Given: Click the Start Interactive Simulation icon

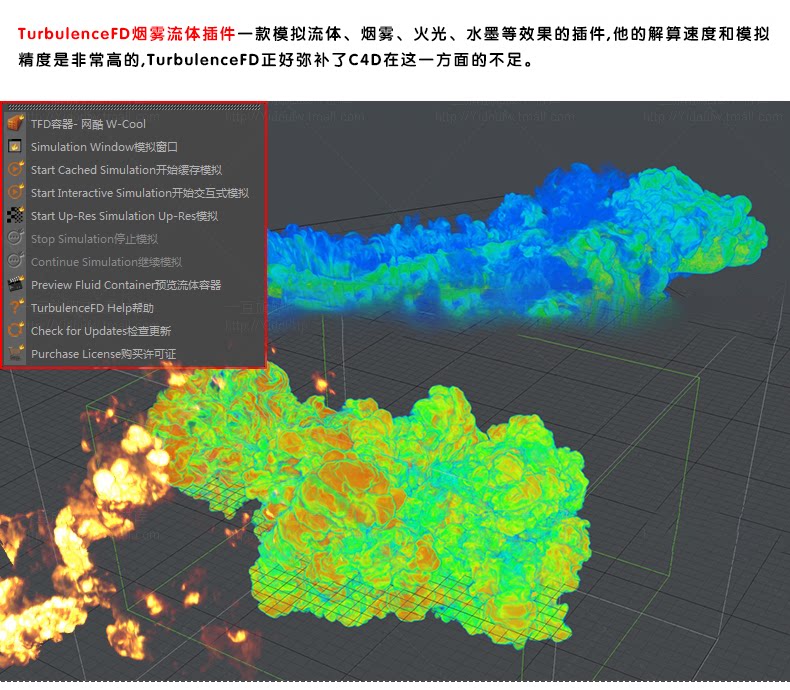Looking at the screenshot, I should [x=16, y=192].
